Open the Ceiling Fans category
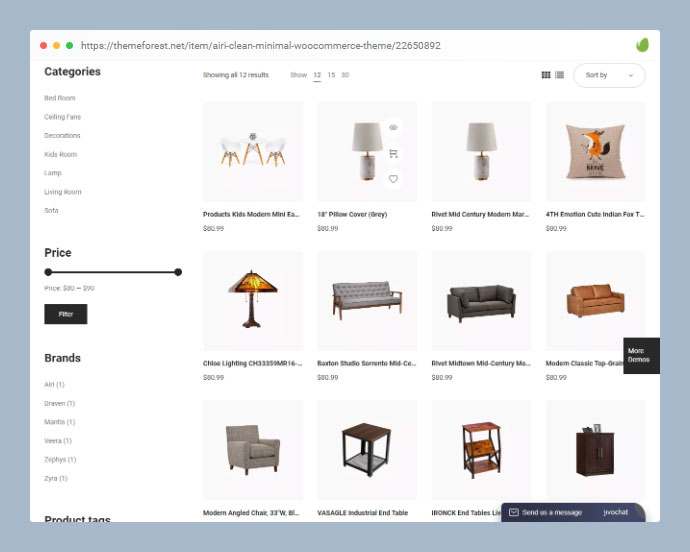This screenshot has width=690, height=552. pyautogui.click(x=62, y=117)
